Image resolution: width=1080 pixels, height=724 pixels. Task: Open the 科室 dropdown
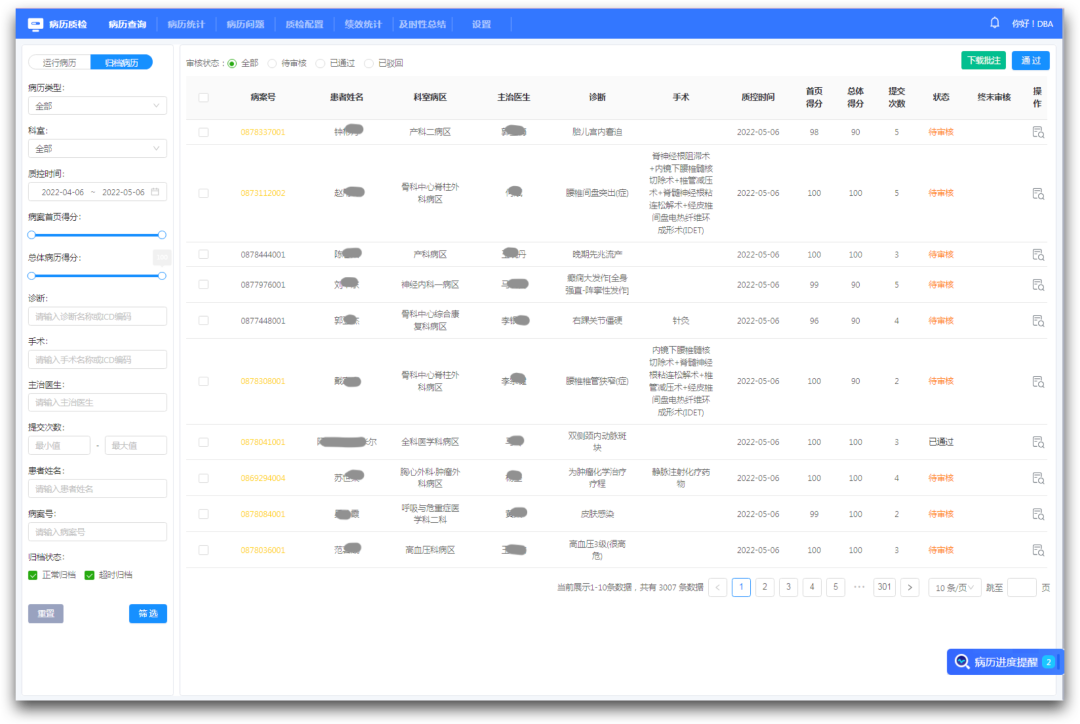[97, 149]
